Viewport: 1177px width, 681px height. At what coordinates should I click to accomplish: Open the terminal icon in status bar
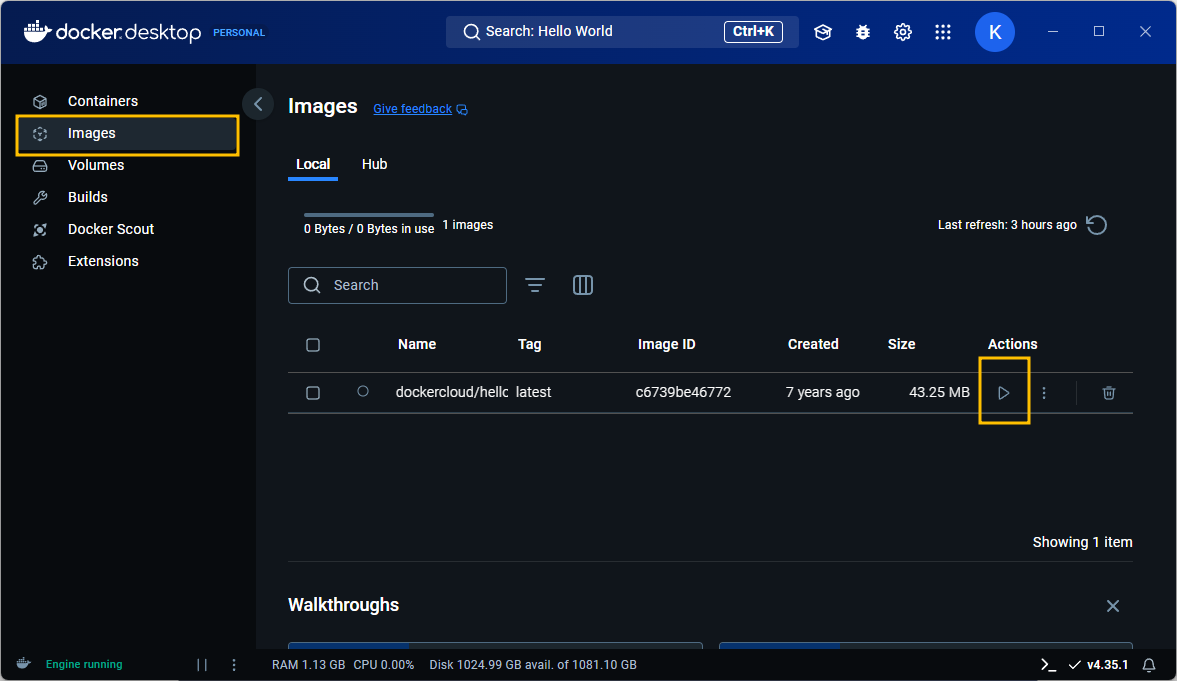point(1048,665)
